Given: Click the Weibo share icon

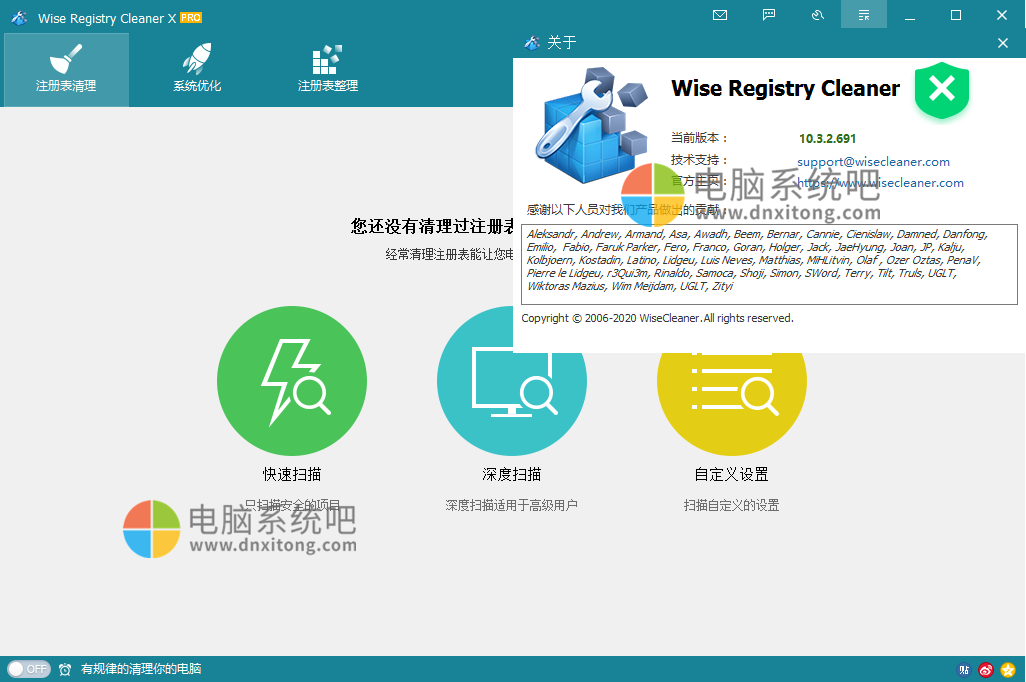Looking at the screenshot, I should [x=986, y=670].
